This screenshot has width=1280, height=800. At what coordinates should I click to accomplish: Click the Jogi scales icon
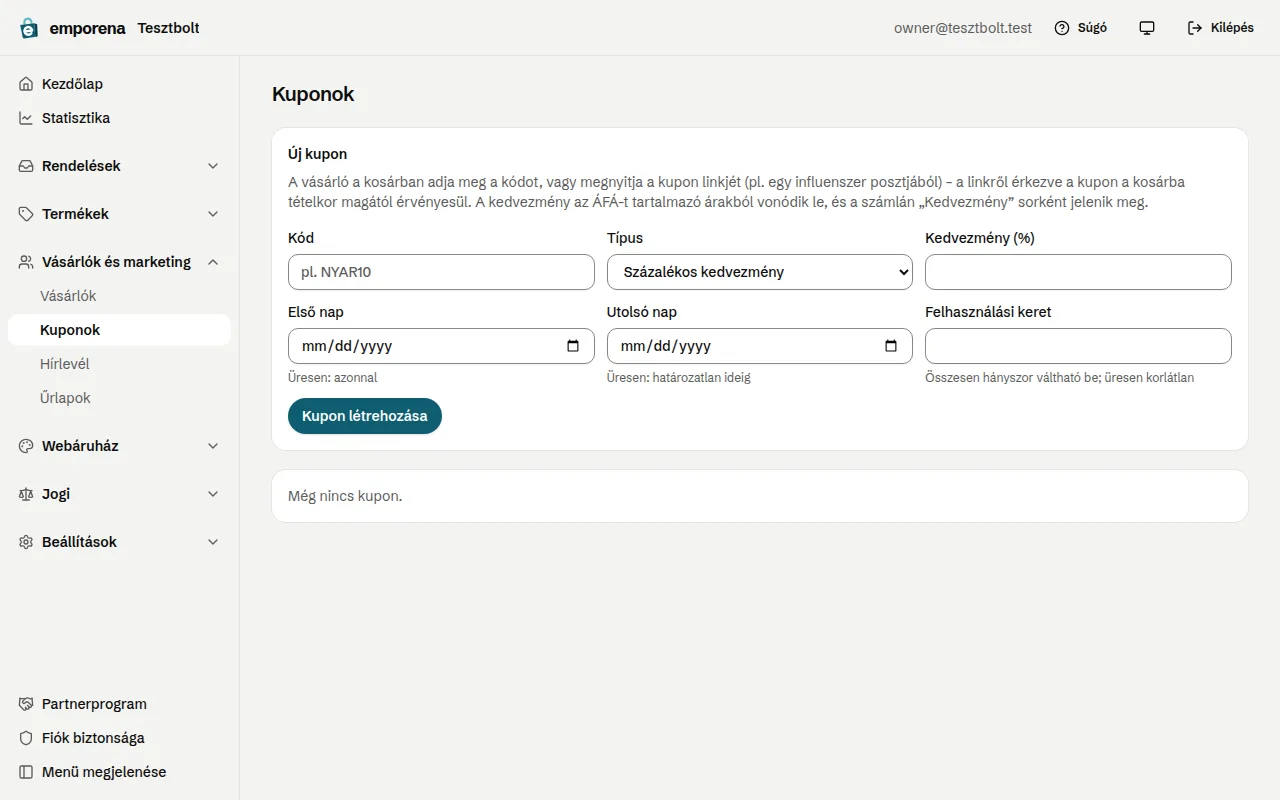tap(26, 494)
